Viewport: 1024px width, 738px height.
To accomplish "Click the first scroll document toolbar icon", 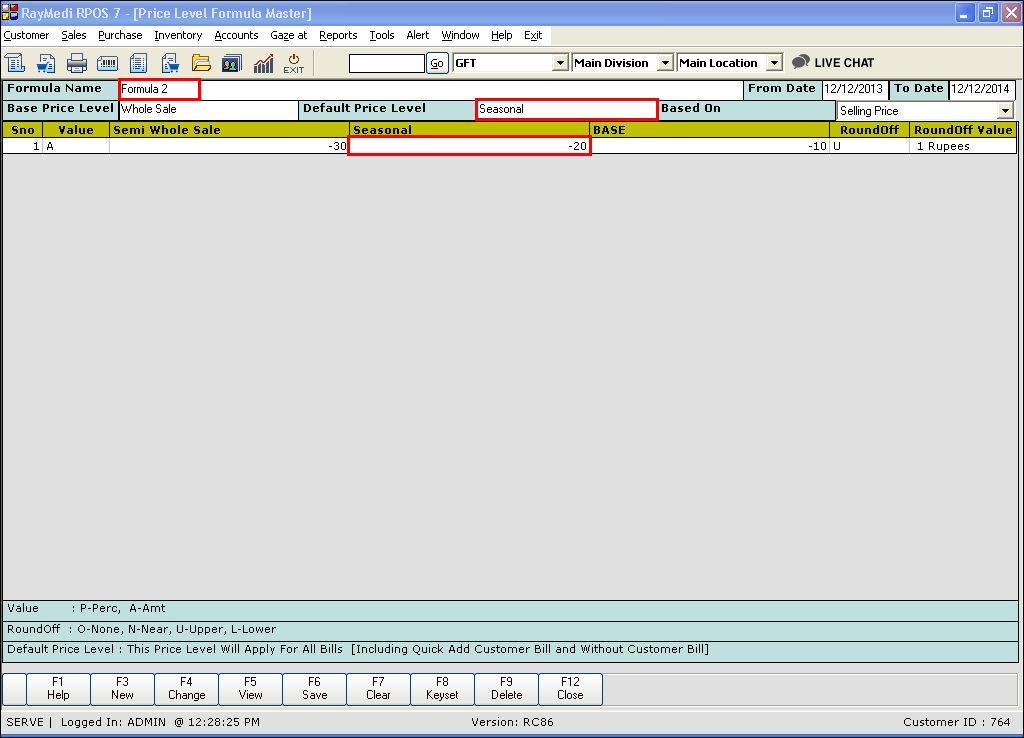I will point(15,63).
